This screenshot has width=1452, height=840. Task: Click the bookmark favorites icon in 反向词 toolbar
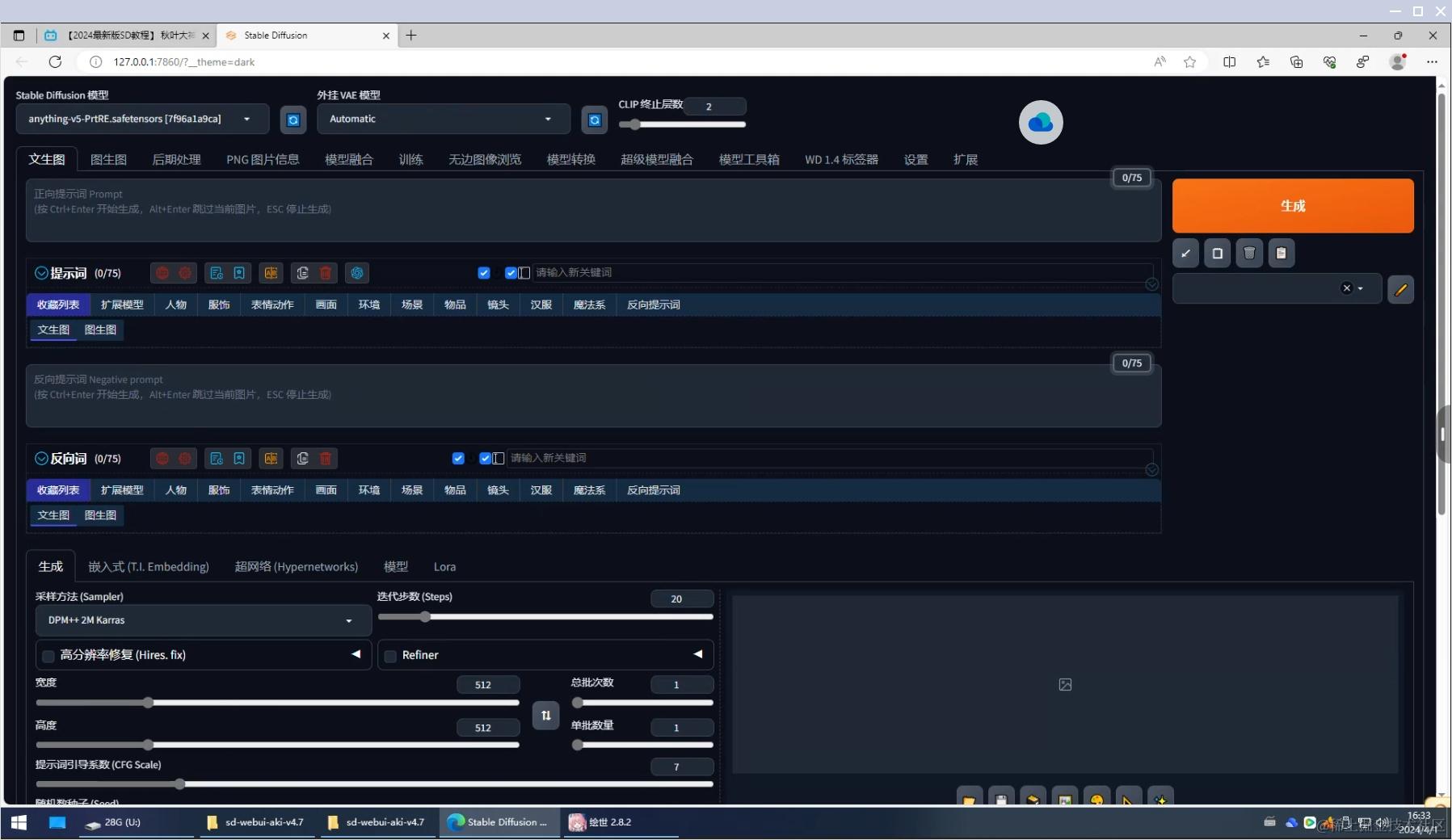pos(239,459)
